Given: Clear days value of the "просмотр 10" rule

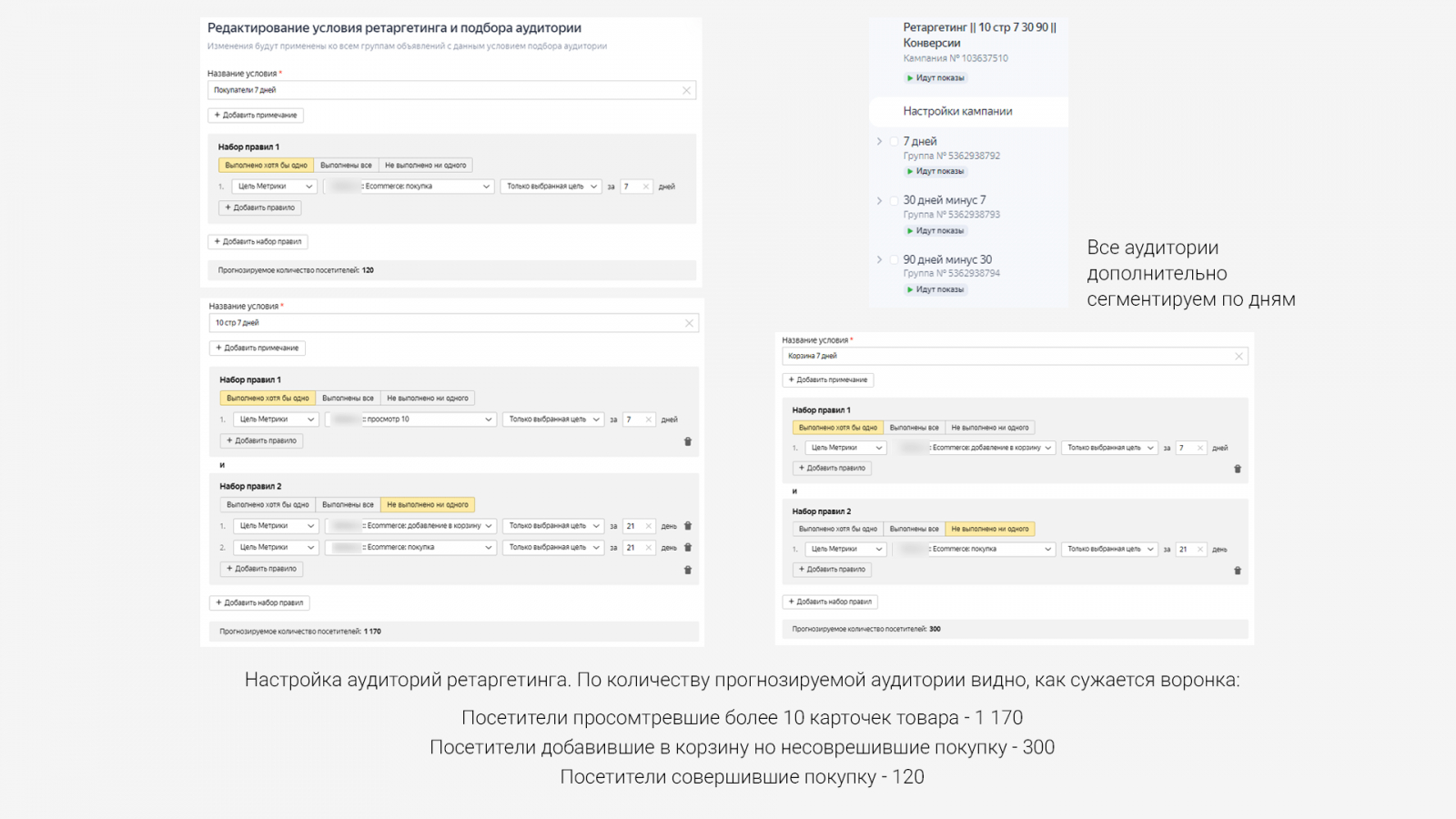Looking at the screenshot, I should [x=649, y=420].
